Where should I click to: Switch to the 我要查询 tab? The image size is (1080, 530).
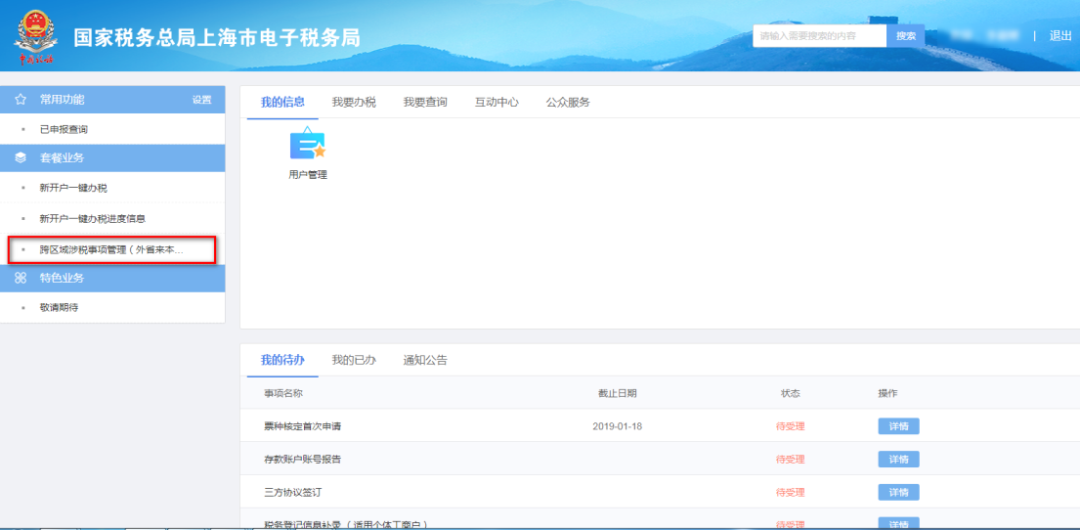[425, 102]
